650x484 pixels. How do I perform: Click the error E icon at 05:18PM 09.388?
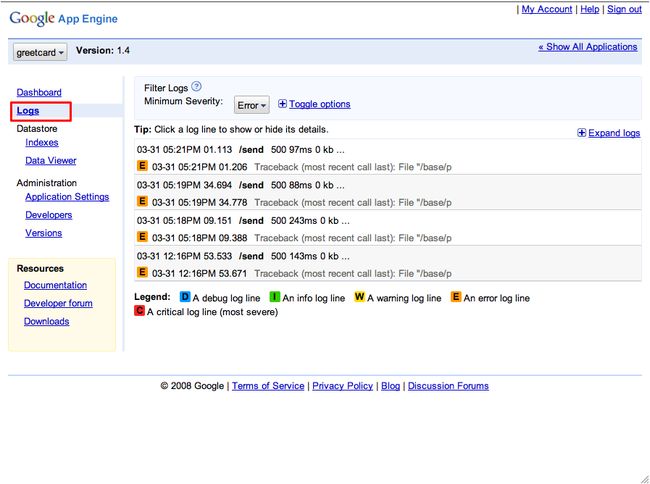click(142, 237)
